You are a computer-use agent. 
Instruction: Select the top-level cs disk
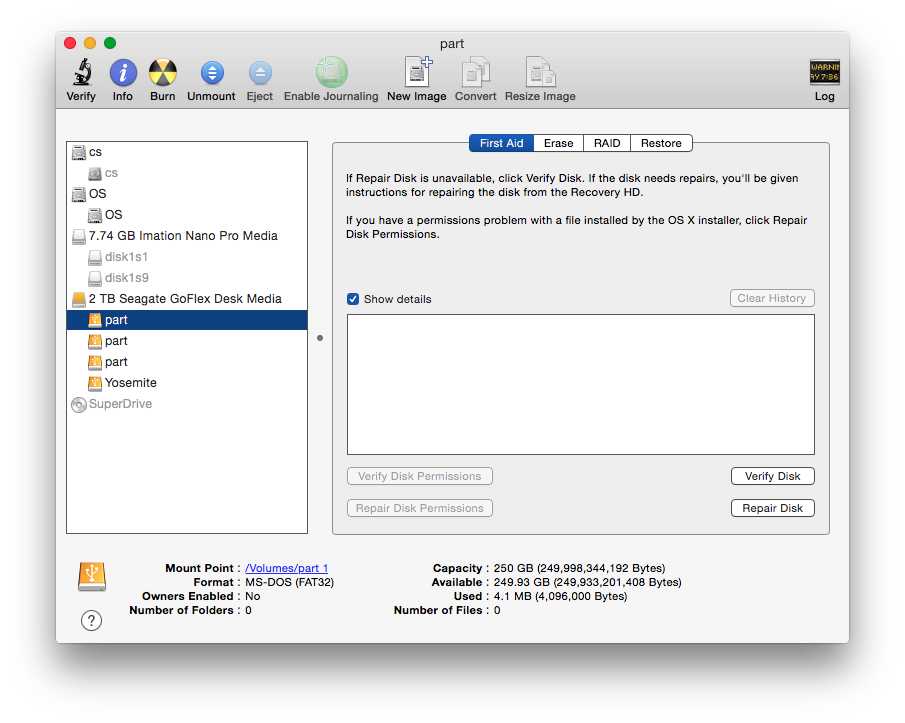pos(187,152)
